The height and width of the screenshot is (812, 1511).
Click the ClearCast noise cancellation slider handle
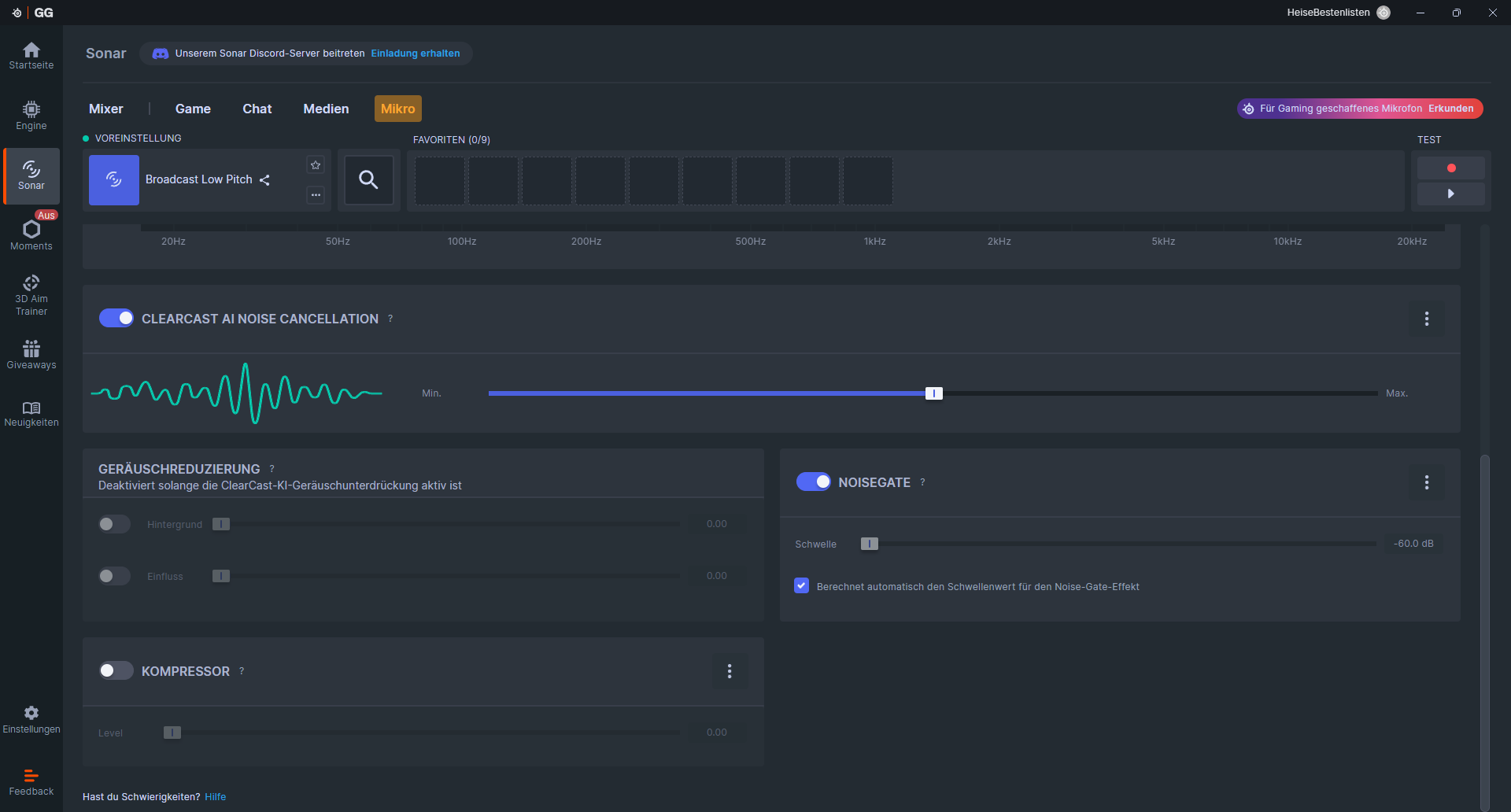(933, 393)
